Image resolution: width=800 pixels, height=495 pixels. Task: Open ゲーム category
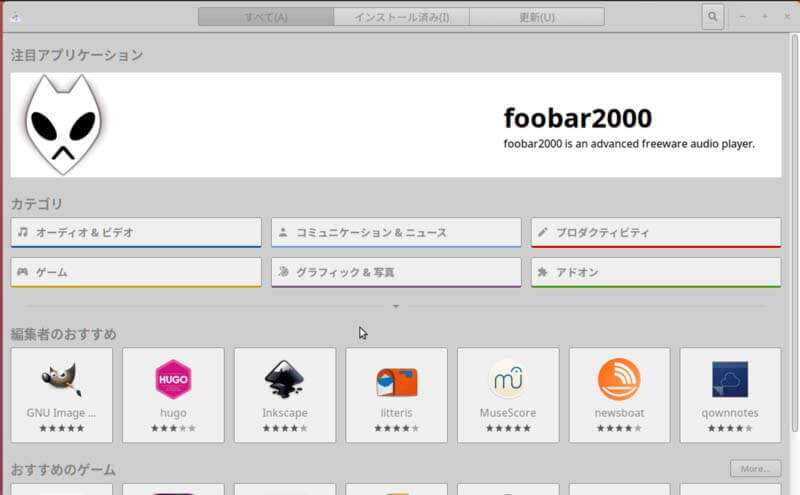pyautogui.click(x=136, y=272)
